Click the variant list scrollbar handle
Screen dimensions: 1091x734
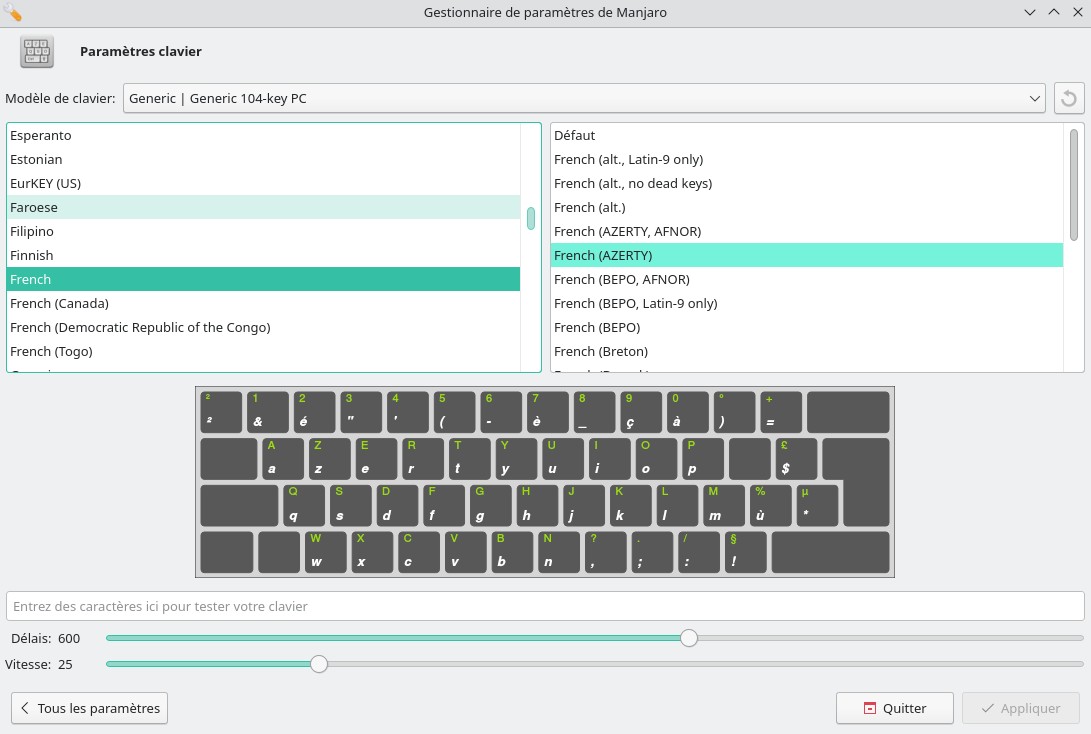click(1074, 185)
